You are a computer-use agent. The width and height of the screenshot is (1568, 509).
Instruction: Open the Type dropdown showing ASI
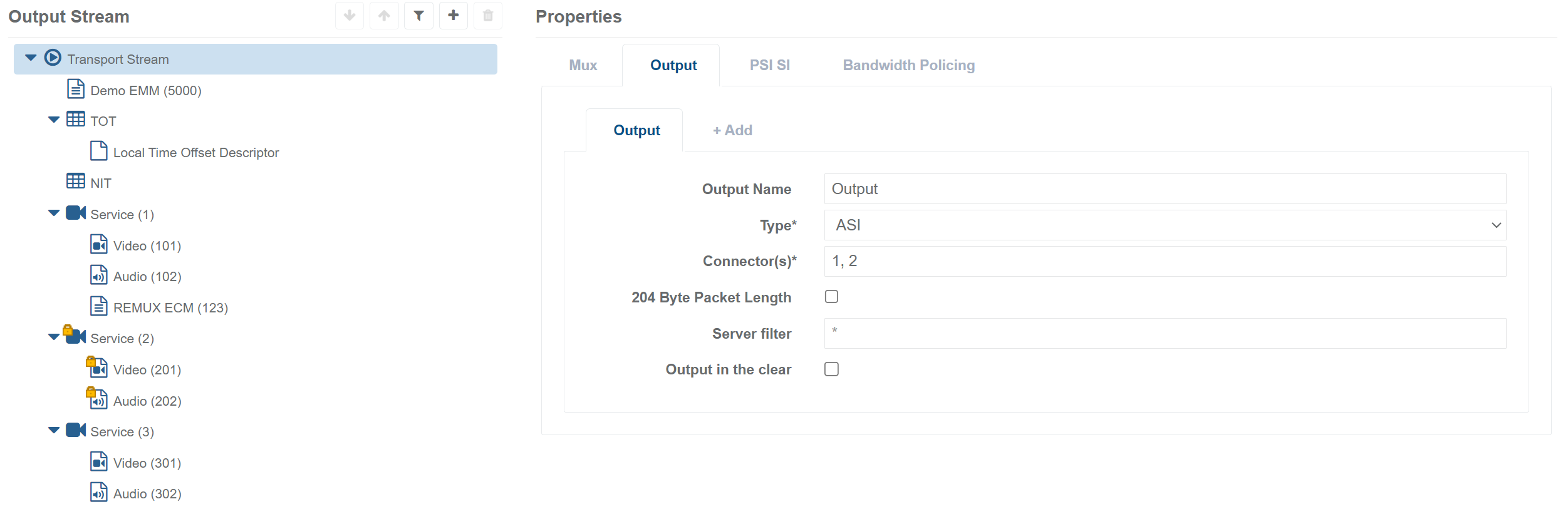coord(1165,225)
